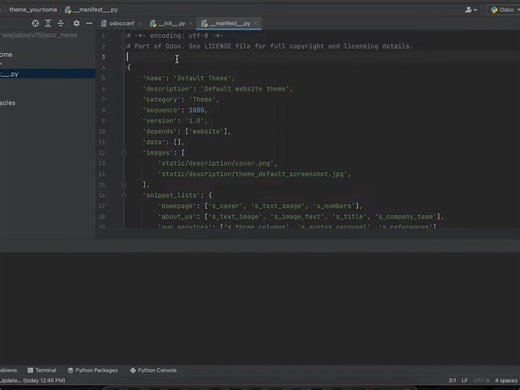The height and width of the screenshot is (390, 520).
Task: Click the LICENSE comment on line 2
Action: coord(270,46)
